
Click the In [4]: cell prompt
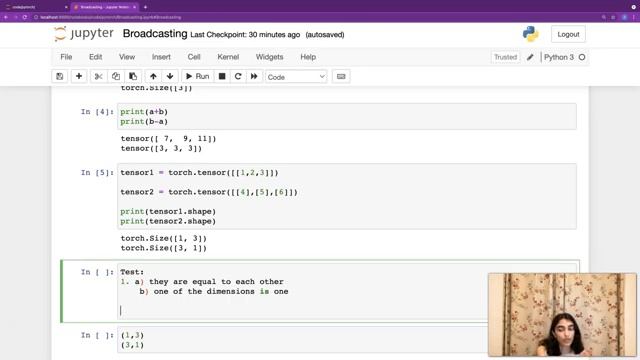97,112
